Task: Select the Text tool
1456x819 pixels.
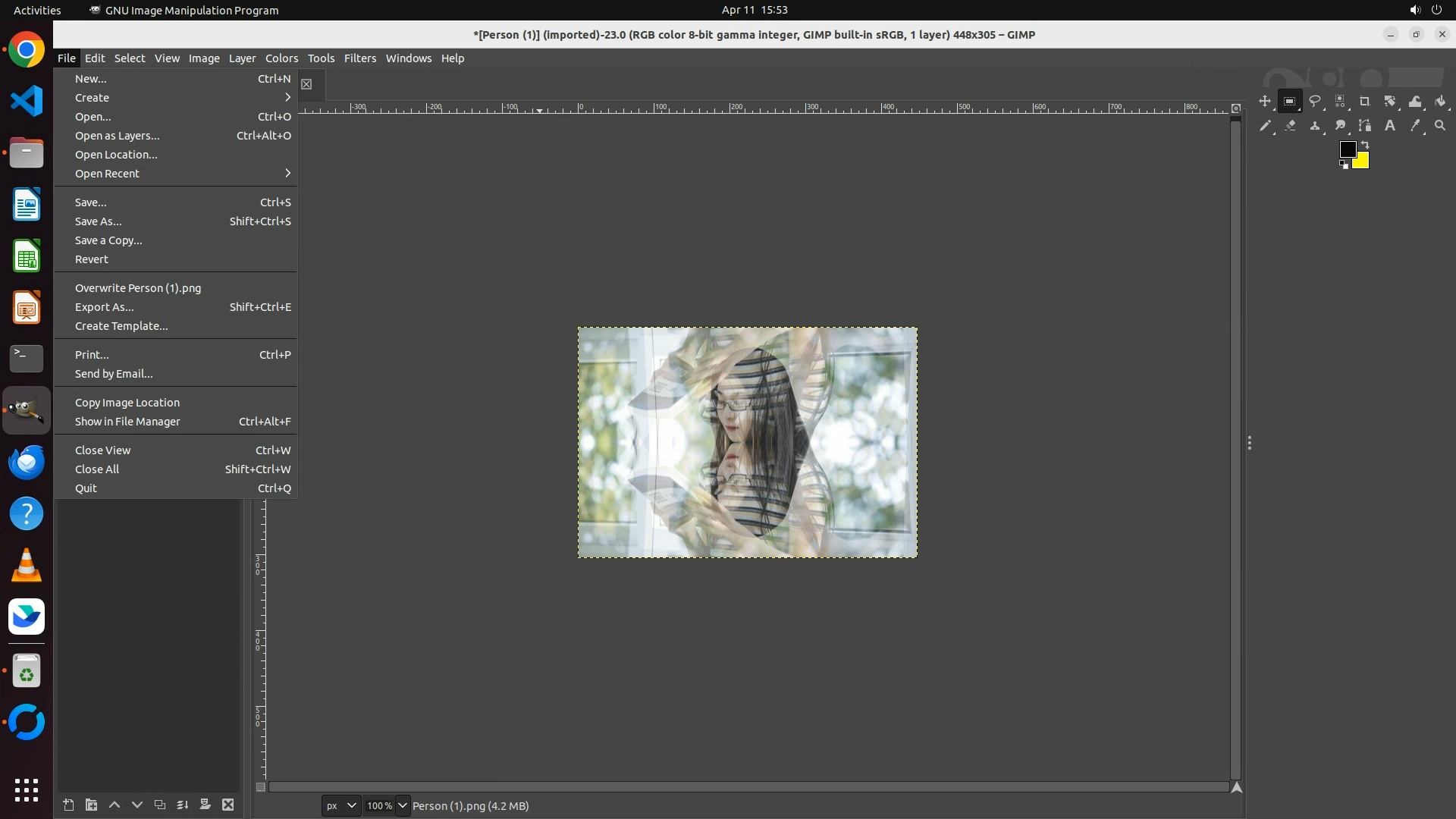Action: click(x=1390, y=126)
